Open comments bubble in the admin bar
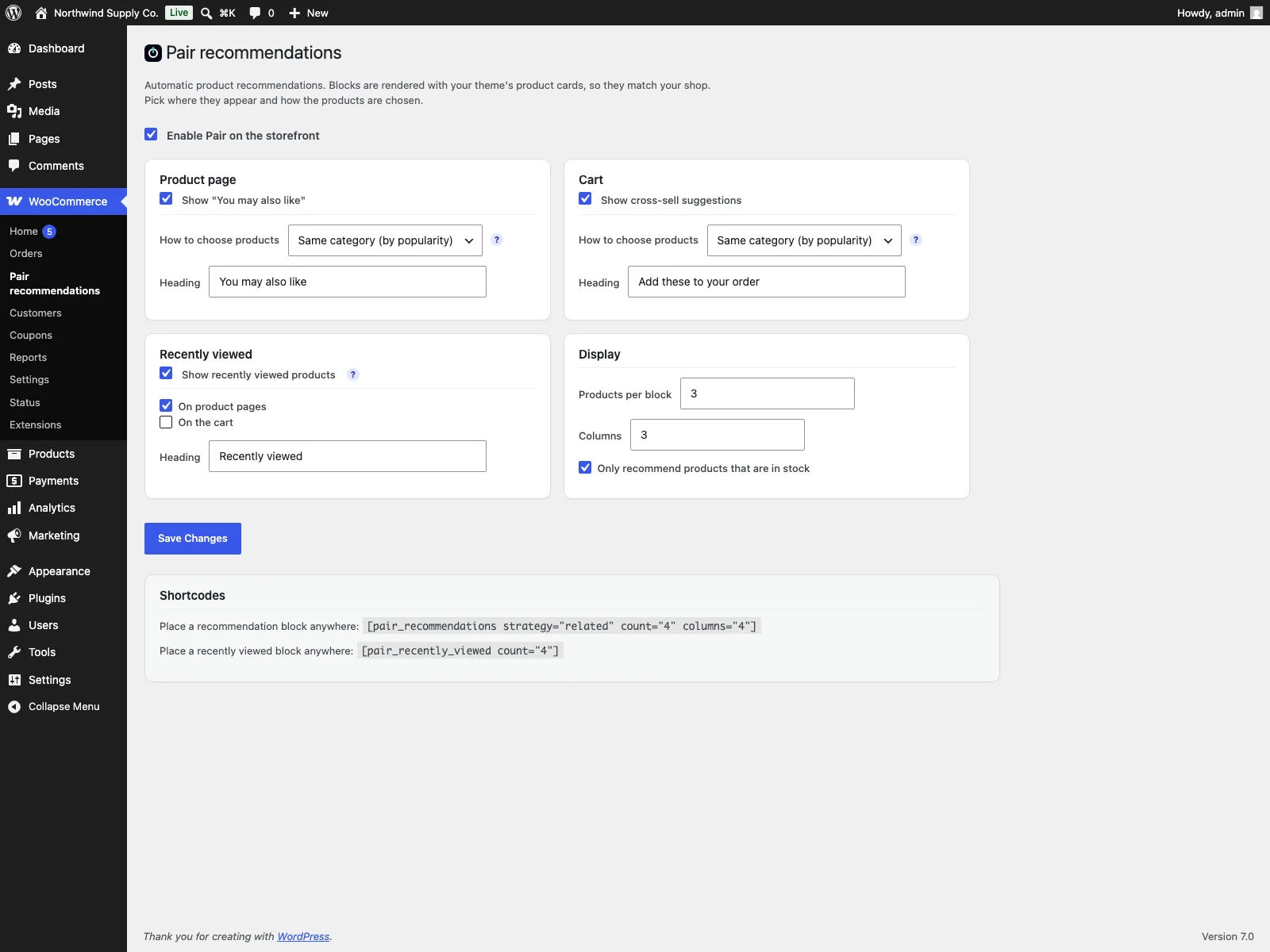The image size is (1270, 952). 255,13
